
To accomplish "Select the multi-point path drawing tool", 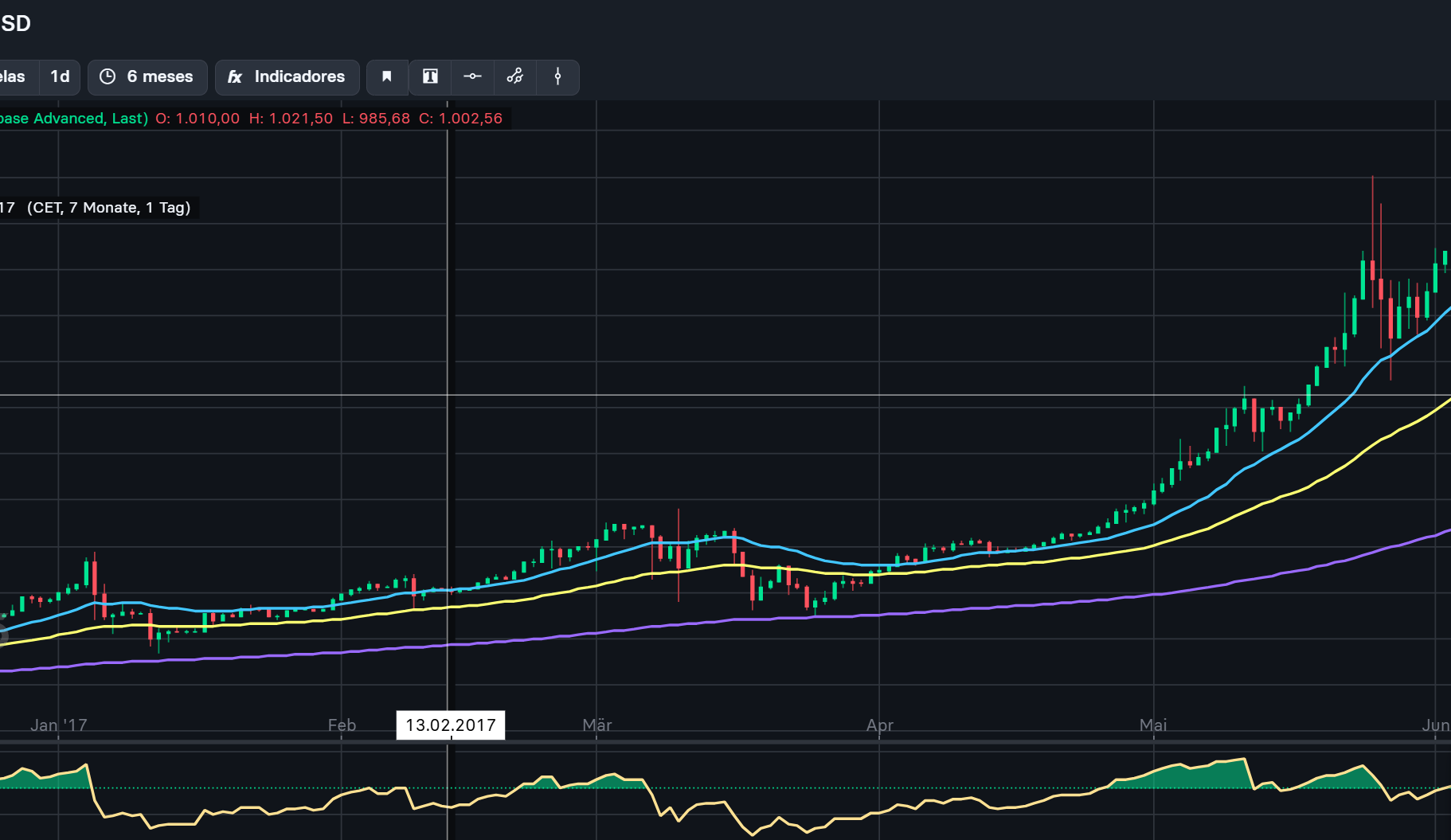I will pos(515,76).
